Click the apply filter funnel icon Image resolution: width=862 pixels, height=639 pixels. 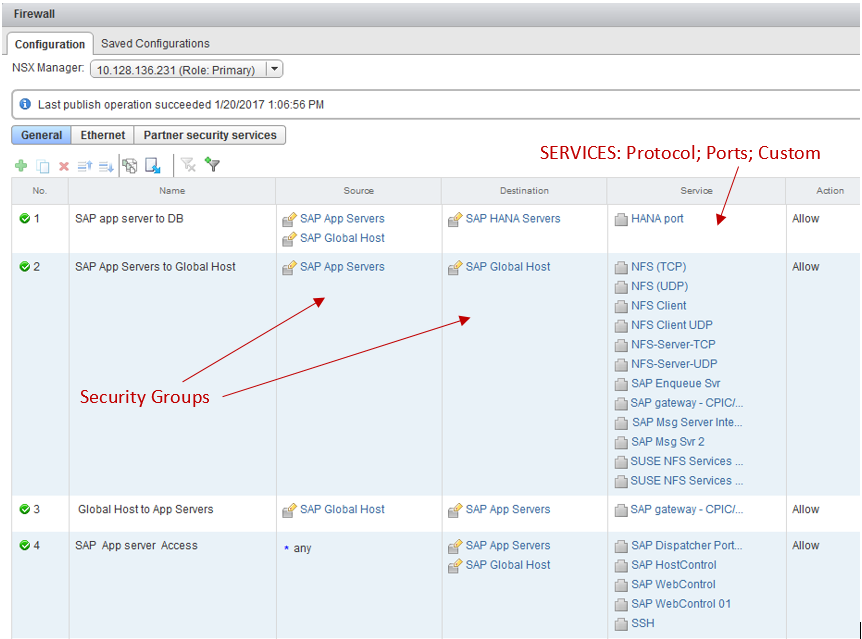[x=212, y=165]
